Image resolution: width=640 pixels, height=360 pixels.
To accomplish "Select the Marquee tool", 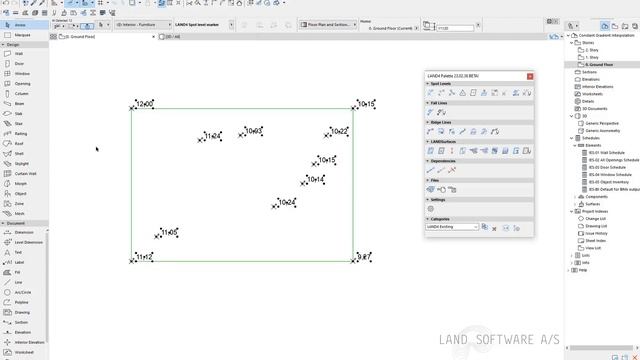I will [x=24, y=35].
